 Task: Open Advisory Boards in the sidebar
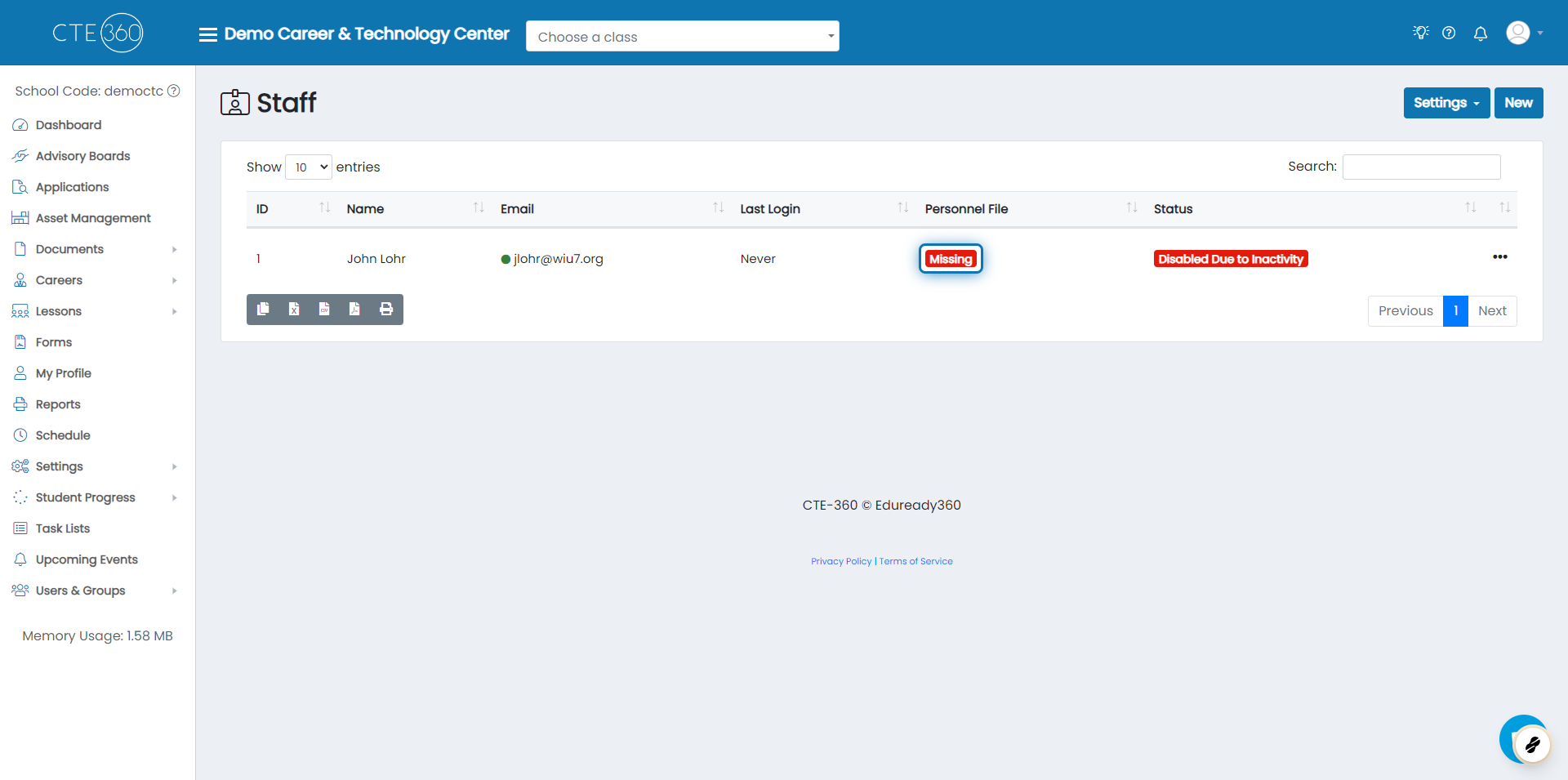(x=82, y=156)
